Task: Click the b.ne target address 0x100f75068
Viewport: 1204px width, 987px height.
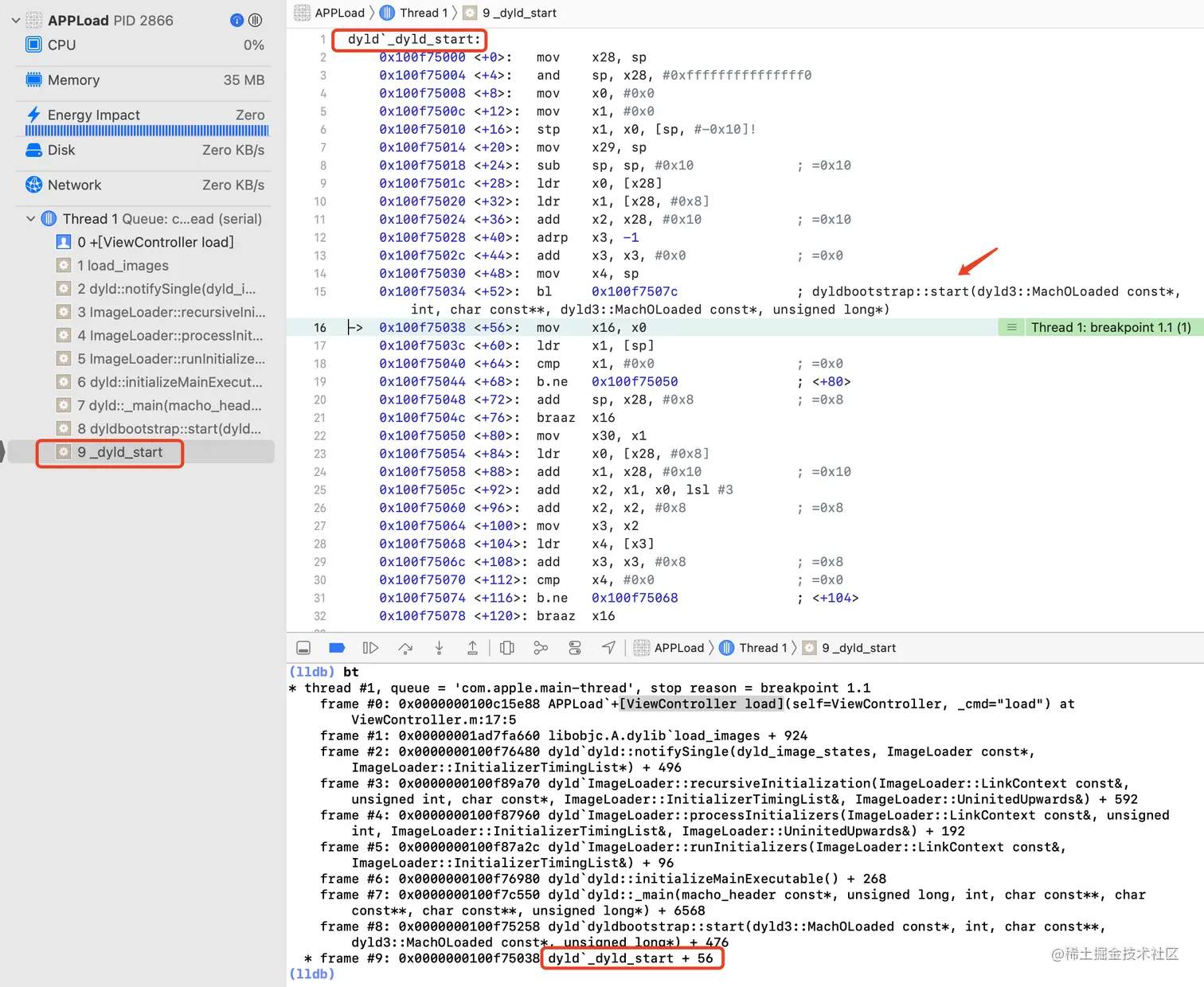Action: coord(635,598)
